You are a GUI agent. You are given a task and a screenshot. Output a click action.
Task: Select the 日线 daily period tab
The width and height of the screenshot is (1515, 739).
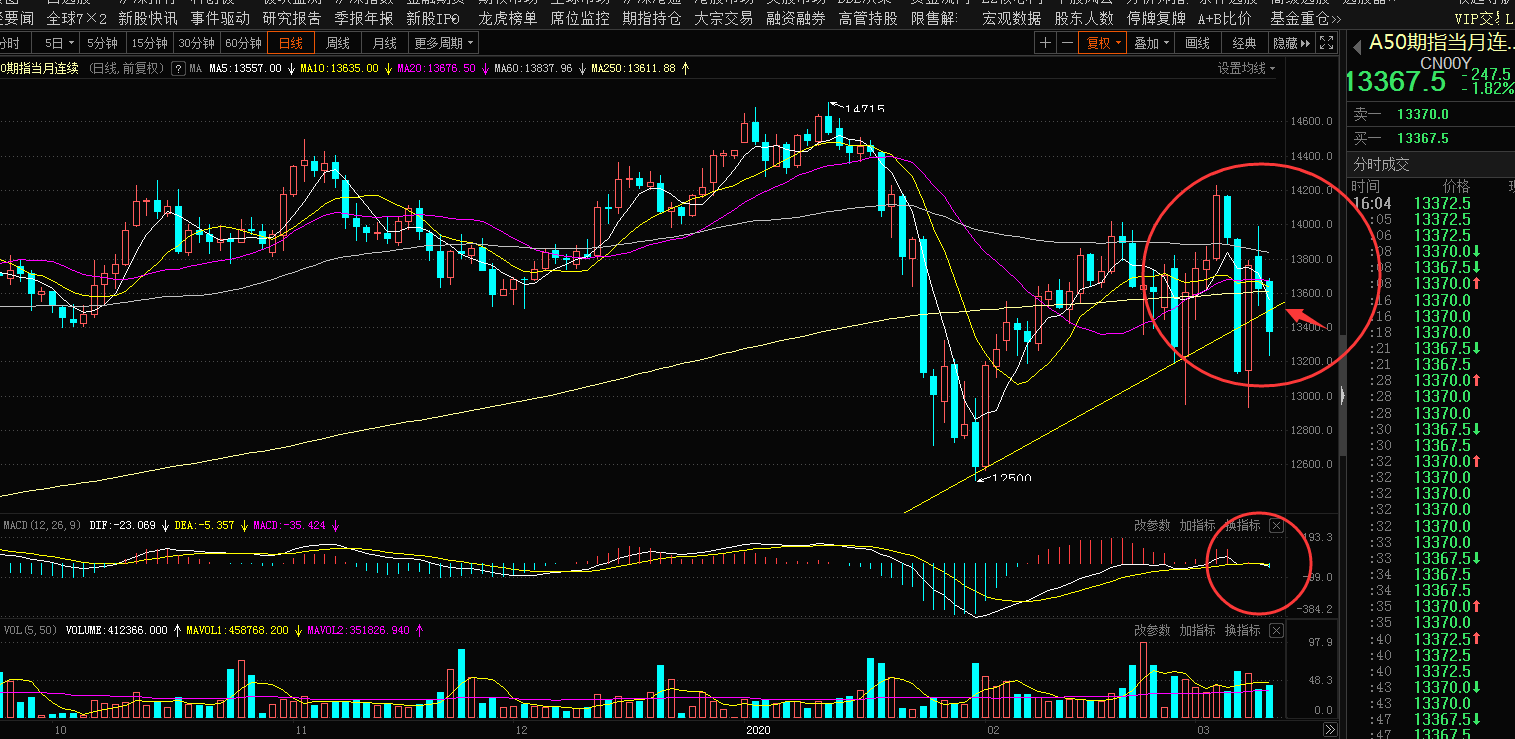(291, 43)
